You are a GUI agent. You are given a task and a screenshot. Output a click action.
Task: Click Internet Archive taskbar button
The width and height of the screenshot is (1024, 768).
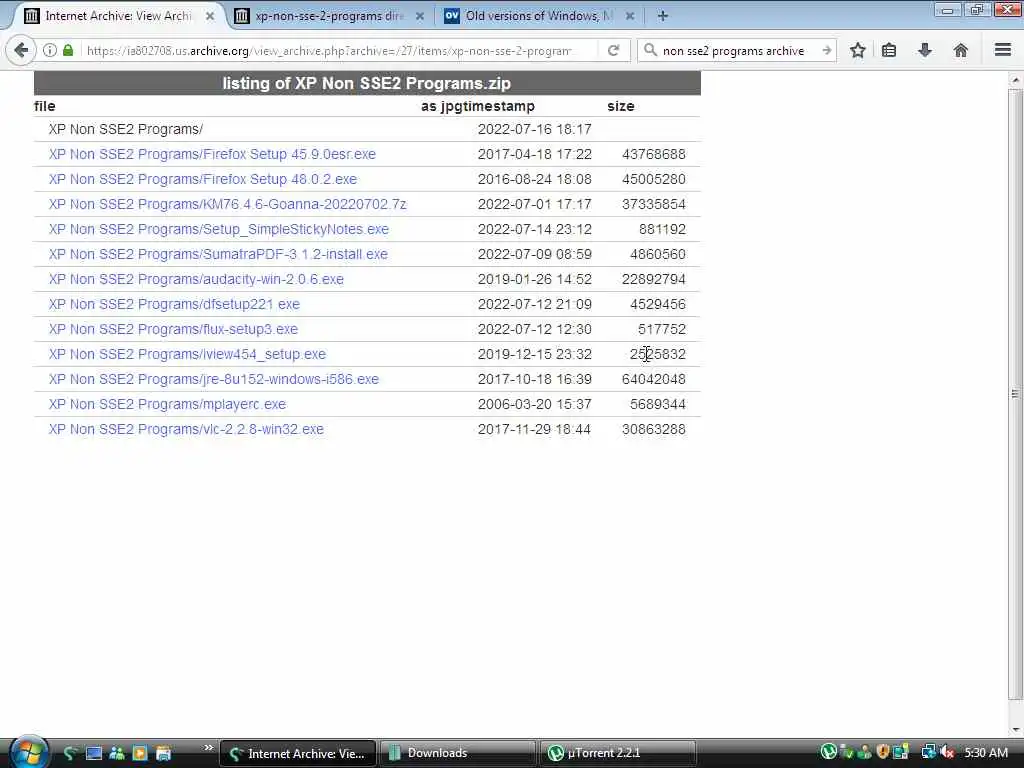[x=298, y=753]
